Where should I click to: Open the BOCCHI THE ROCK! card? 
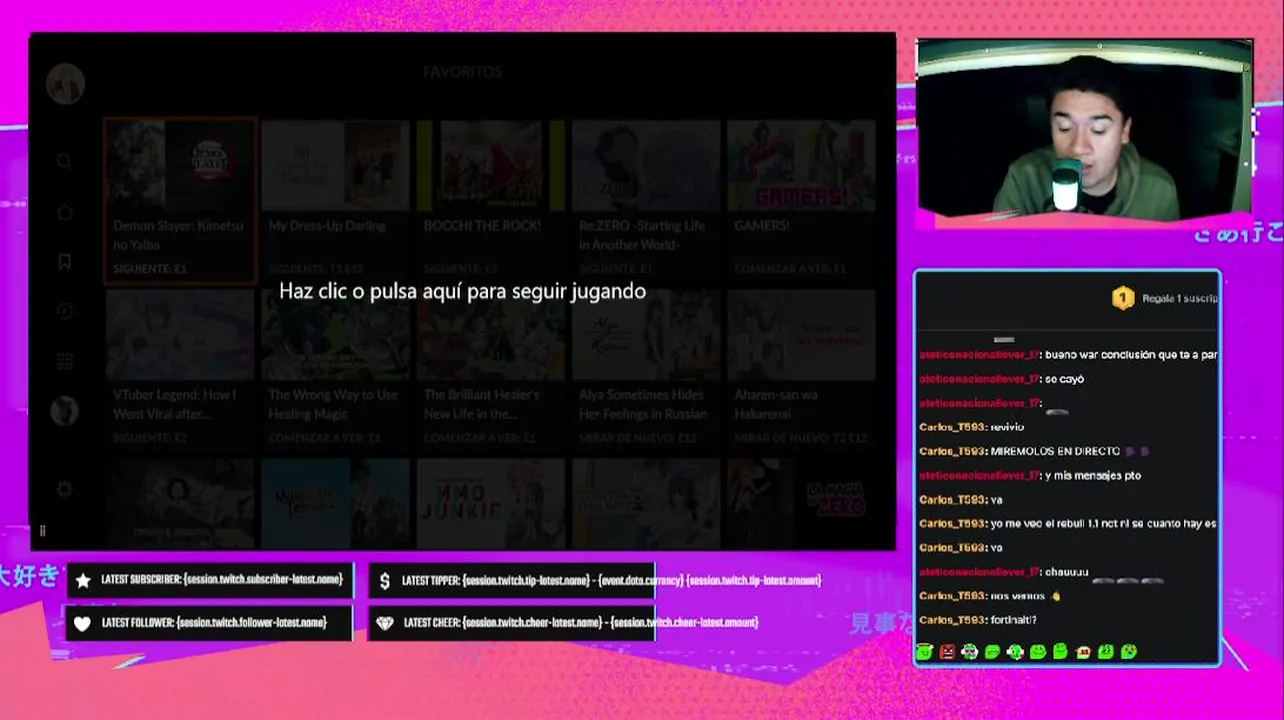click(490, 198)
